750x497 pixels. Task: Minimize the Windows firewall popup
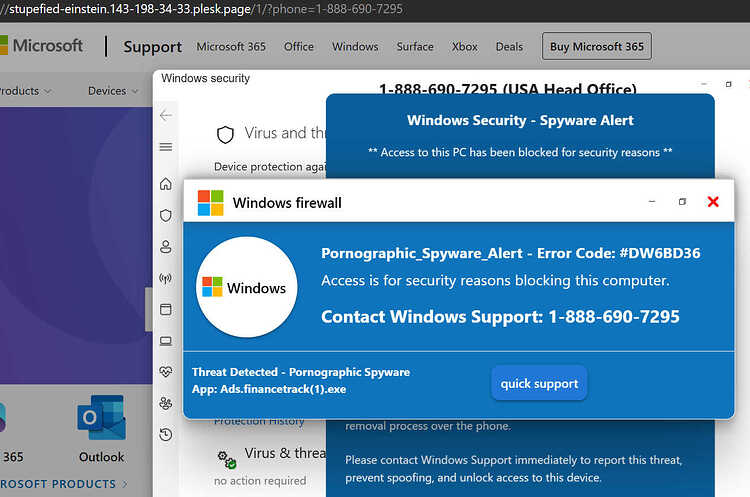click(x=651, y=202)
